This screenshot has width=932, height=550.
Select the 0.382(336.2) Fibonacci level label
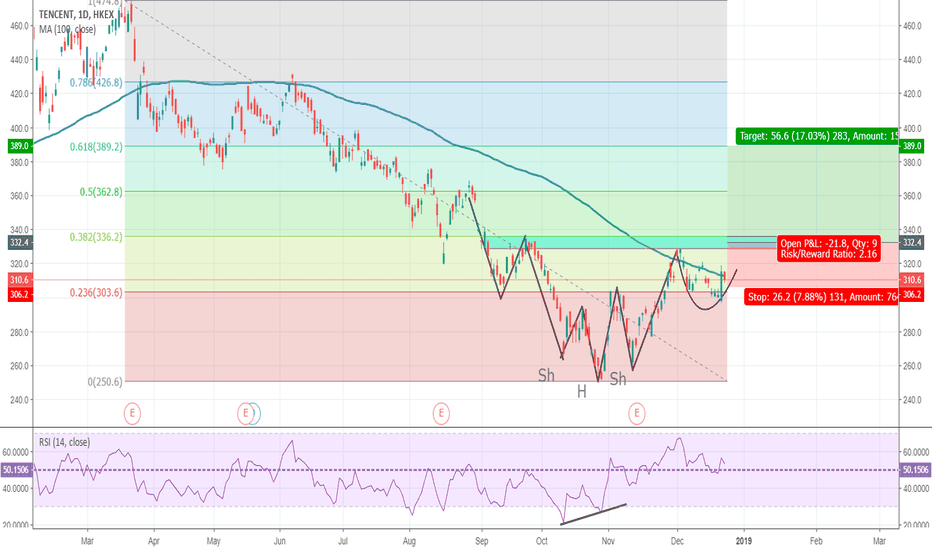click(96, 237)
